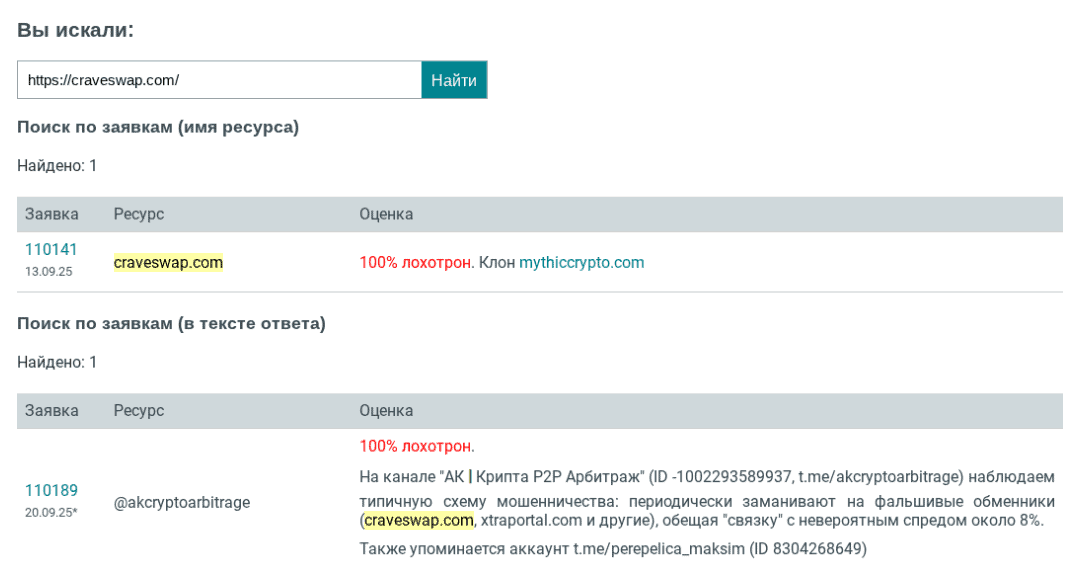Click the date 20.09.25*
Image resolution: width=1082 pixels, height=568 pixels.
51,512
